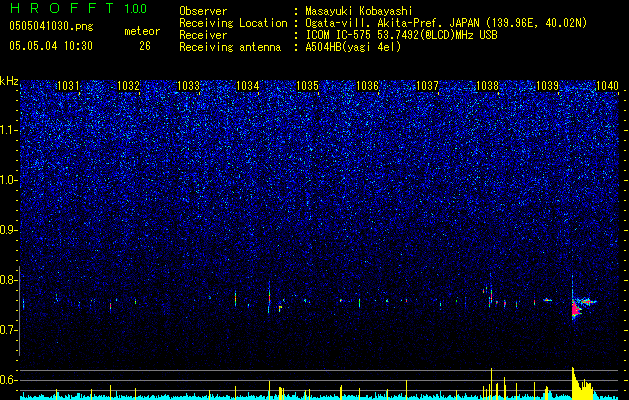
Task: Click time marker 1040
Action: pyautogui.click(x=607, y=85)
